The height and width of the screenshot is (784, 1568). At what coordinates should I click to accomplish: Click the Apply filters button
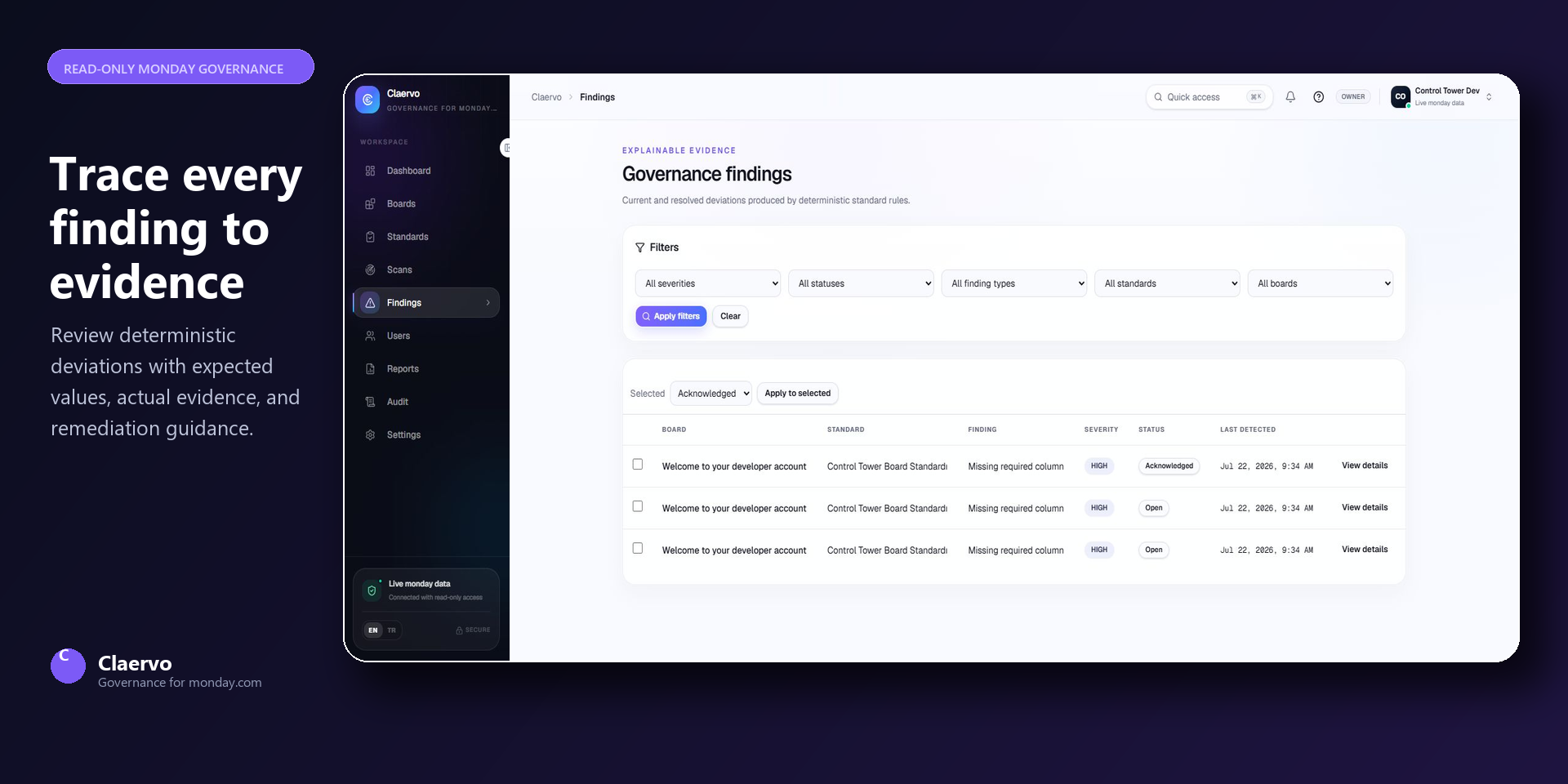pos(671,316)
